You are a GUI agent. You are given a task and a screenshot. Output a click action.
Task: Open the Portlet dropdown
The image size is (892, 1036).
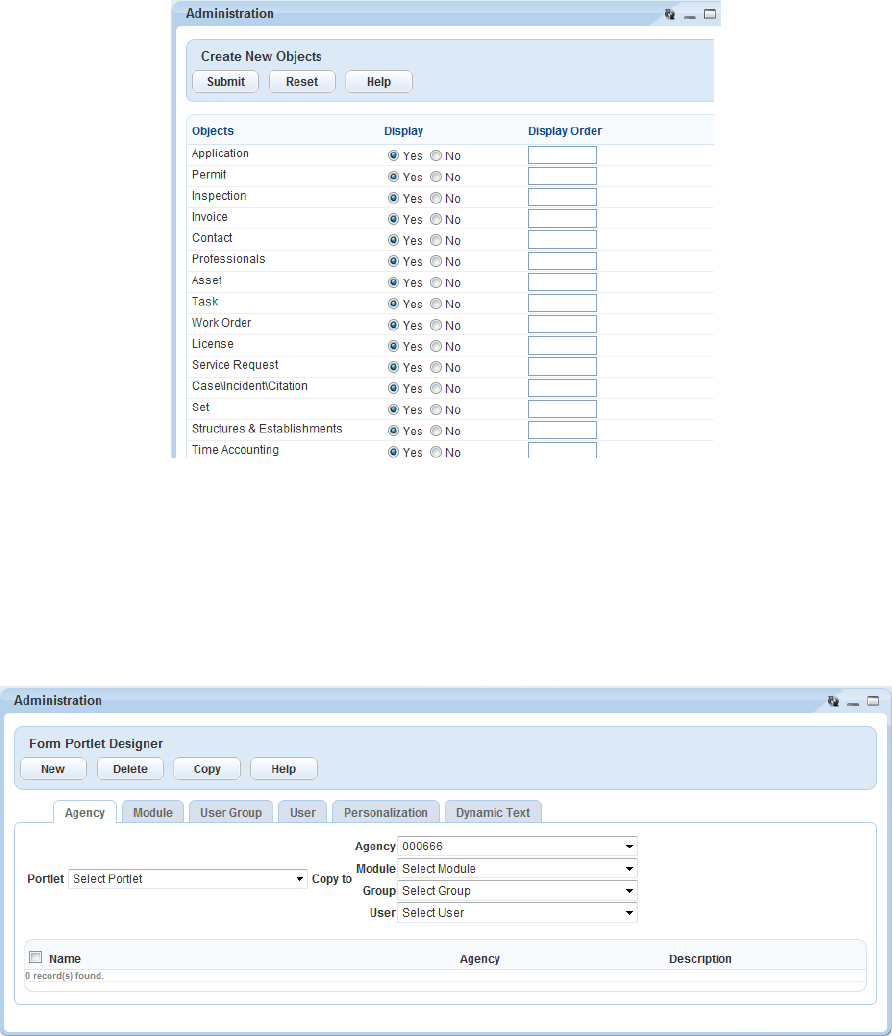(x=188, y=879)
